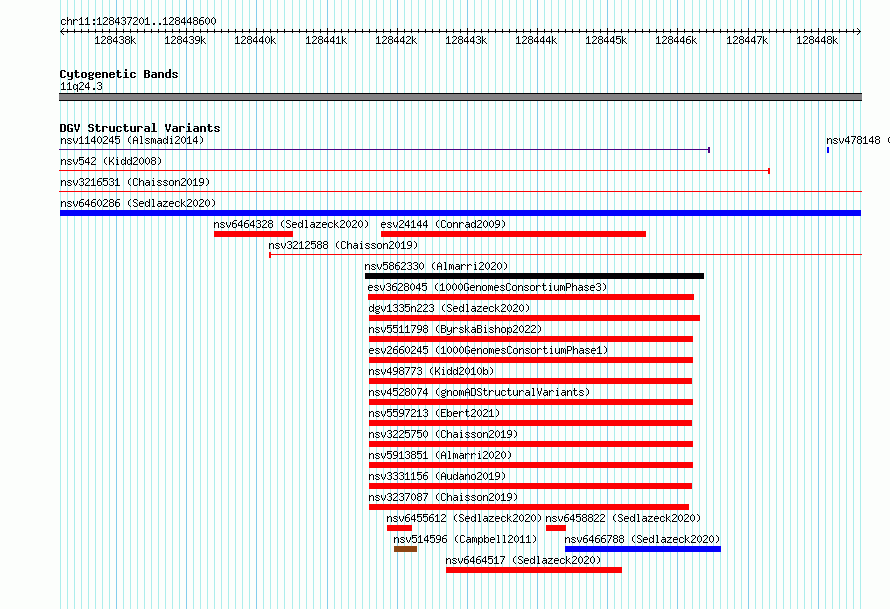
Task: Select the black nsv5862330 variant bar
Action: point(534,276)
